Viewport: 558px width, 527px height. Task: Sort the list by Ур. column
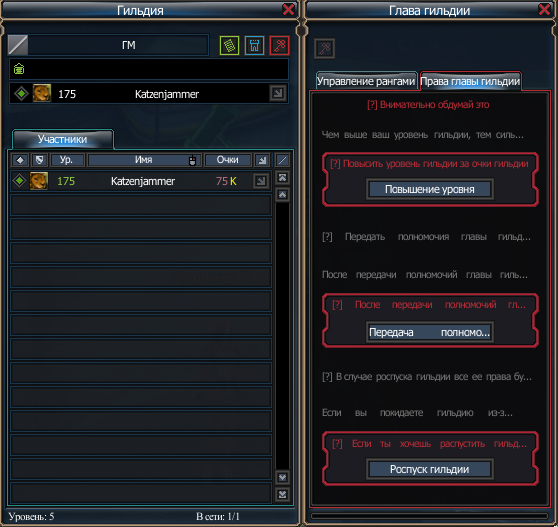[x=67, y=160]
